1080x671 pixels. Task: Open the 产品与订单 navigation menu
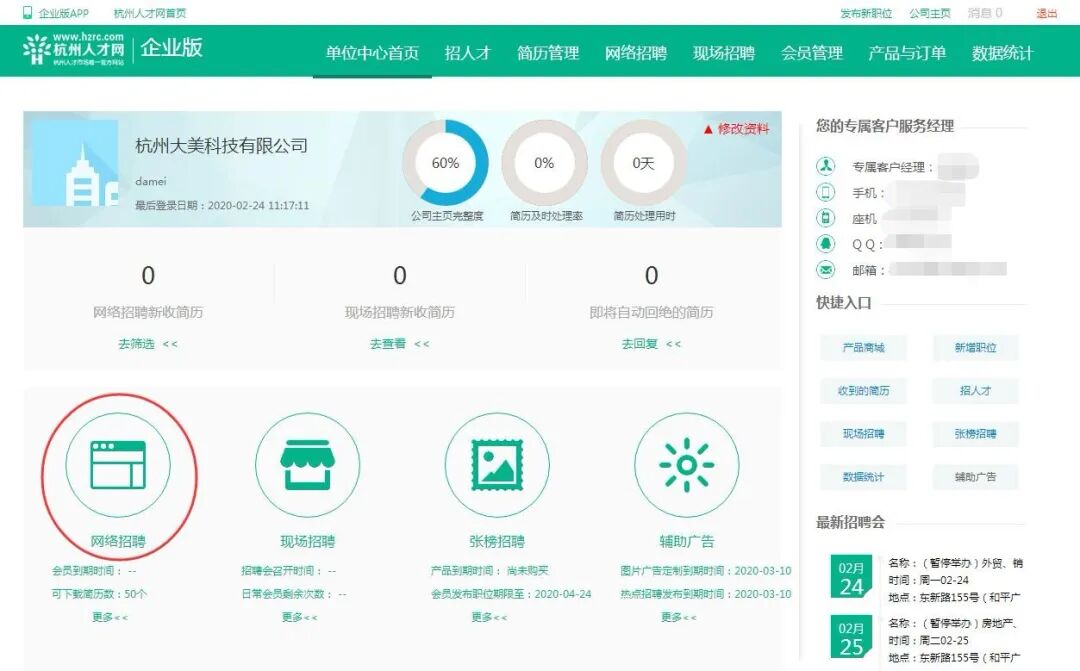click(x=907, y=53)
